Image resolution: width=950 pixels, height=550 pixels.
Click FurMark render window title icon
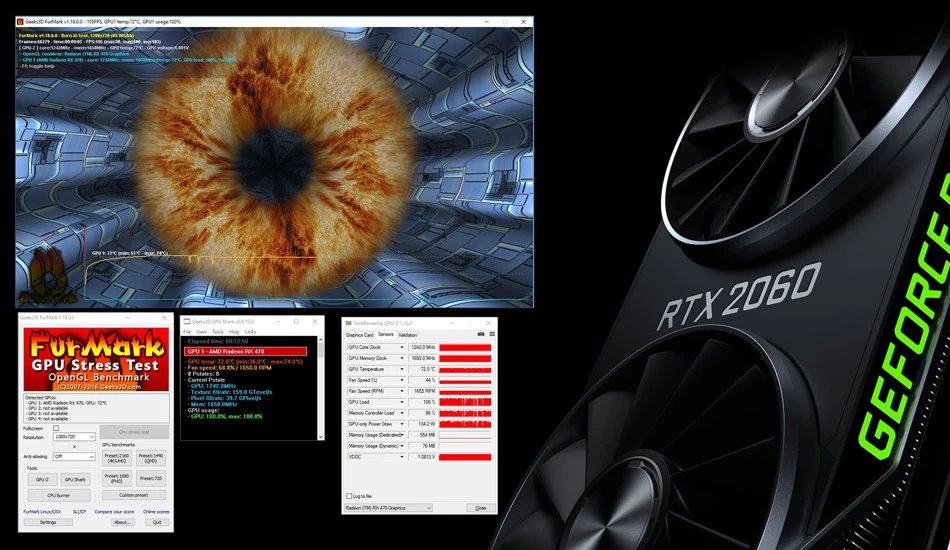(x=20, y=22)
